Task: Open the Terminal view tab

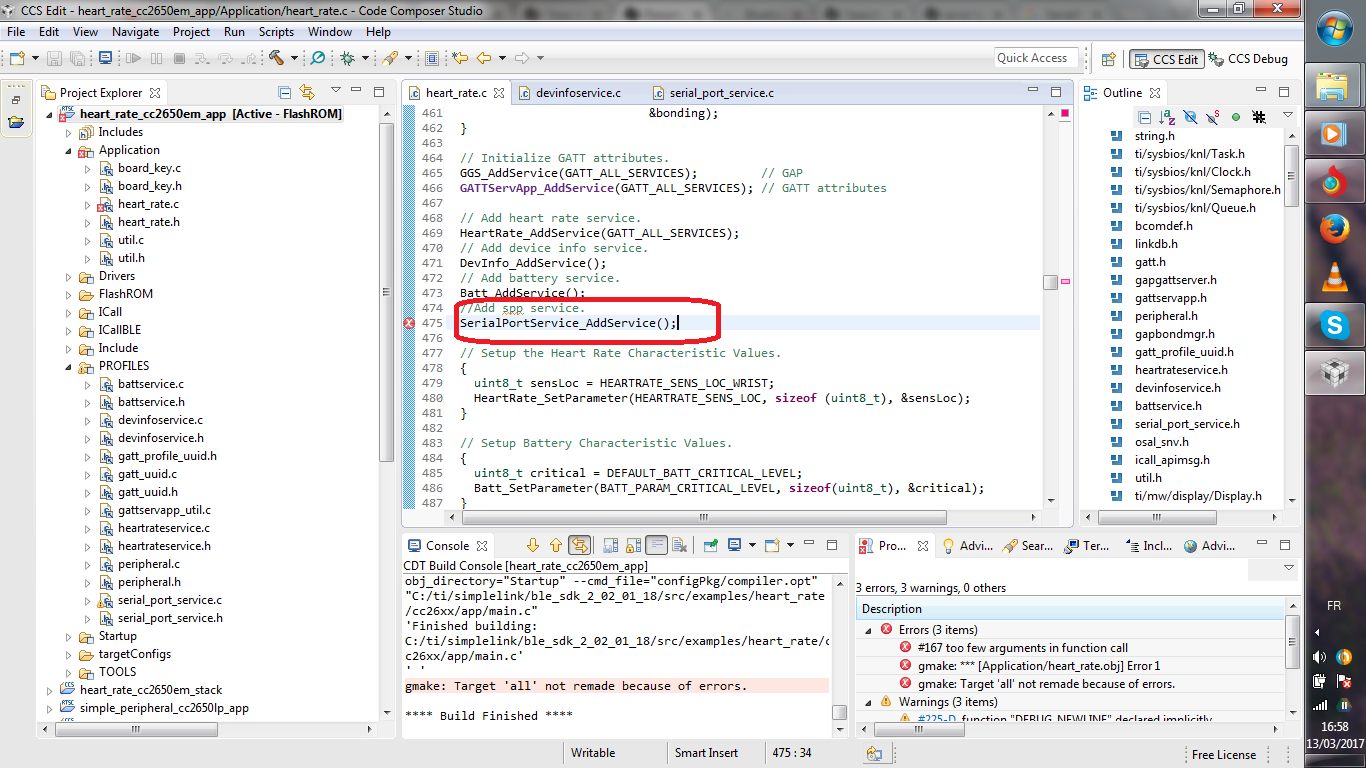Action: [1085, 546]
